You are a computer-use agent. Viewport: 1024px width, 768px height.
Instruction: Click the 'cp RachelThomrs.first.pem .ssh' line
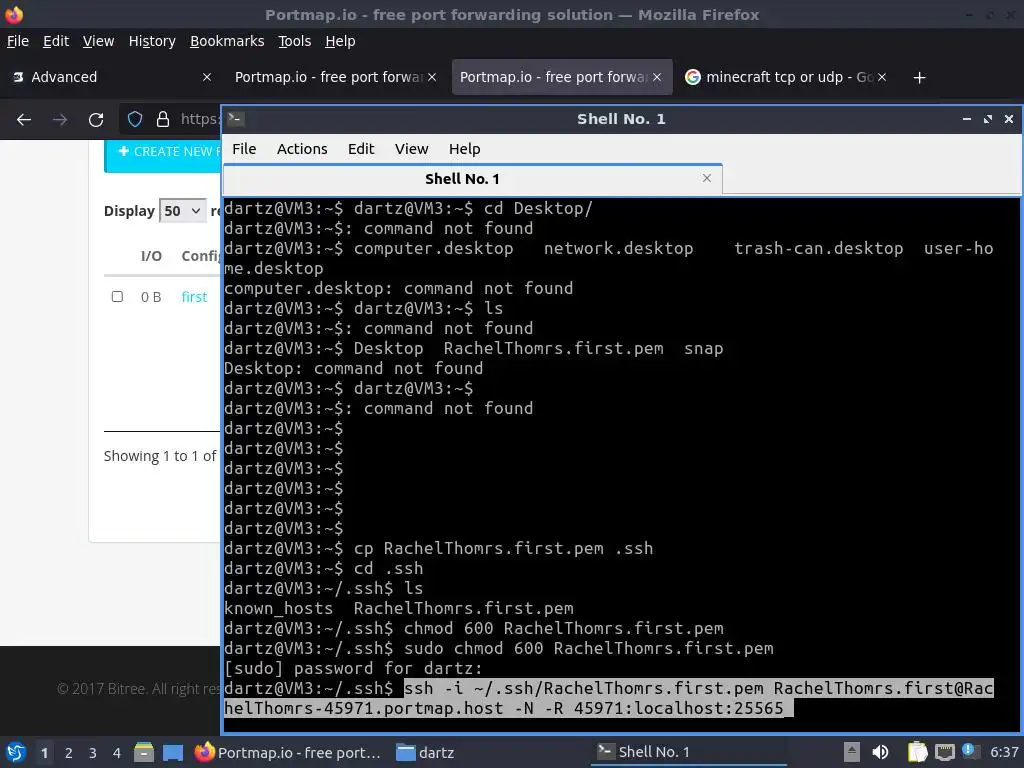(x=504, y=549)
